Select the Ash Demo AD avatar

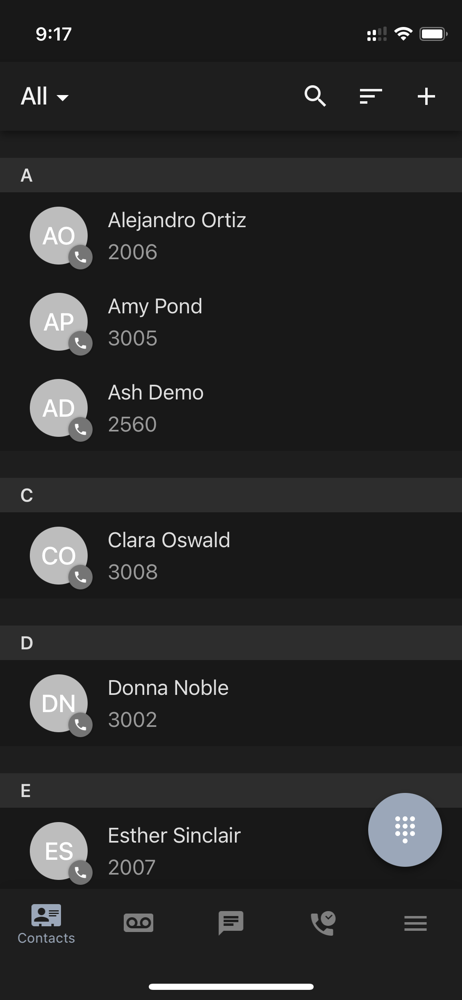(59, 408)
